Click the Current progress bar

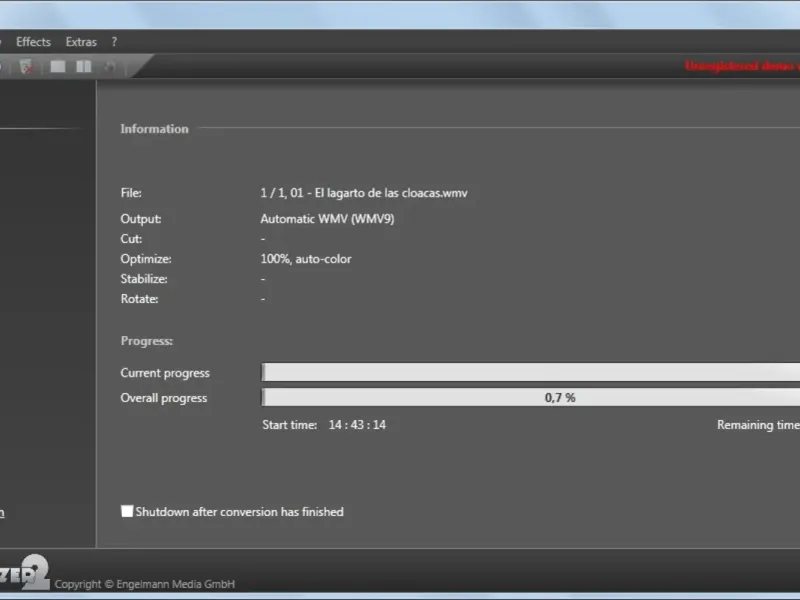[531, 372]
